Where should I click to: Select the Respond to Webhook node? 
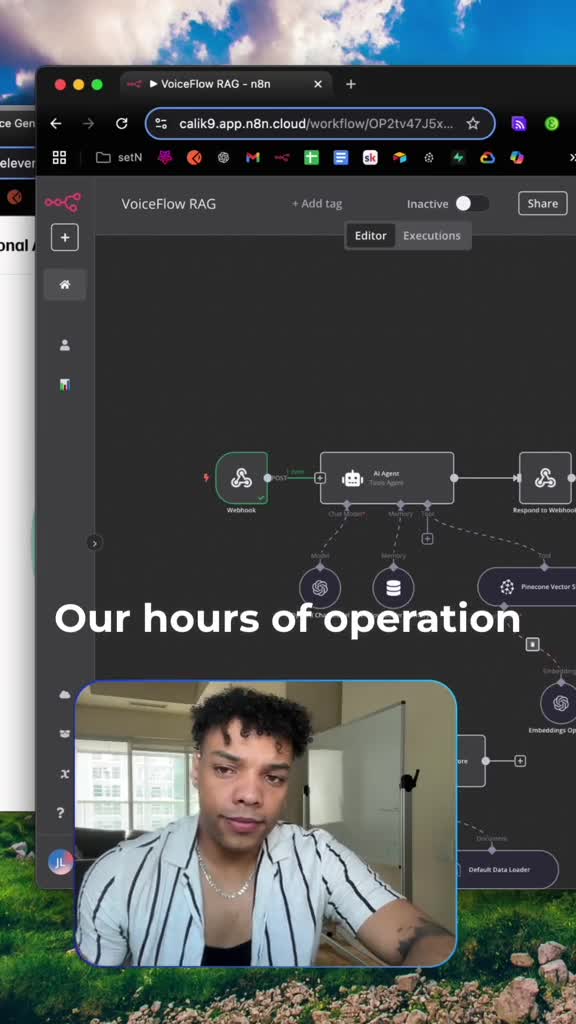point(545,478)
